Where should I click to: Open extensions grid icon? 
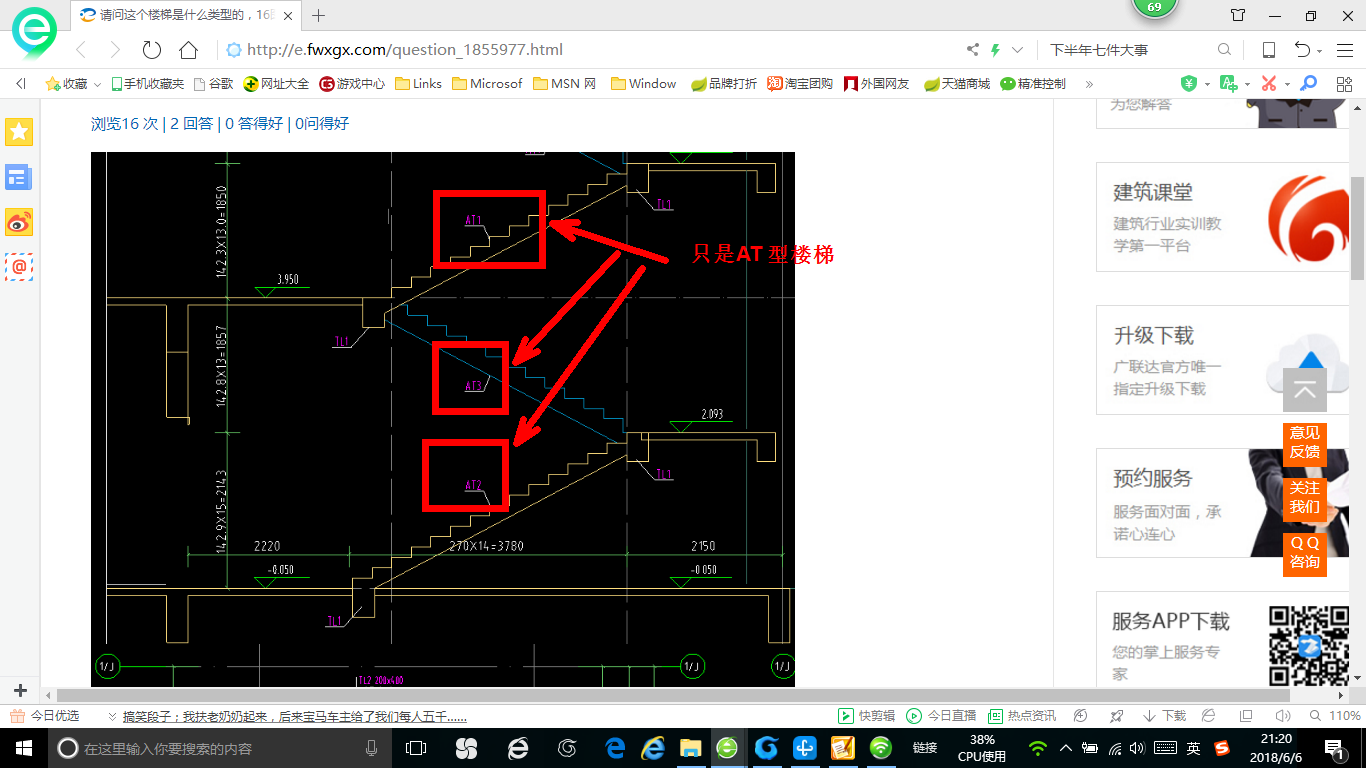coord(1344,84)
